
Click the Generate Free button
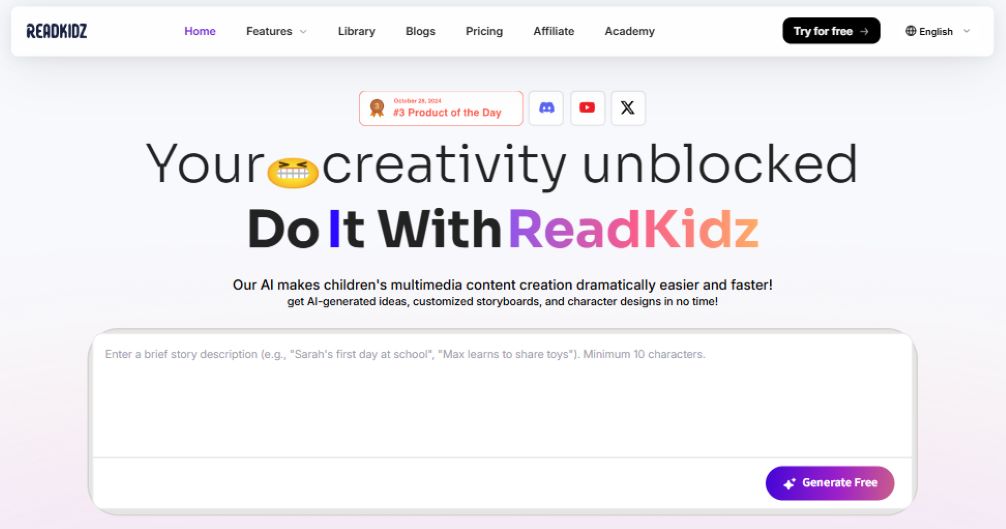point(830,483)
